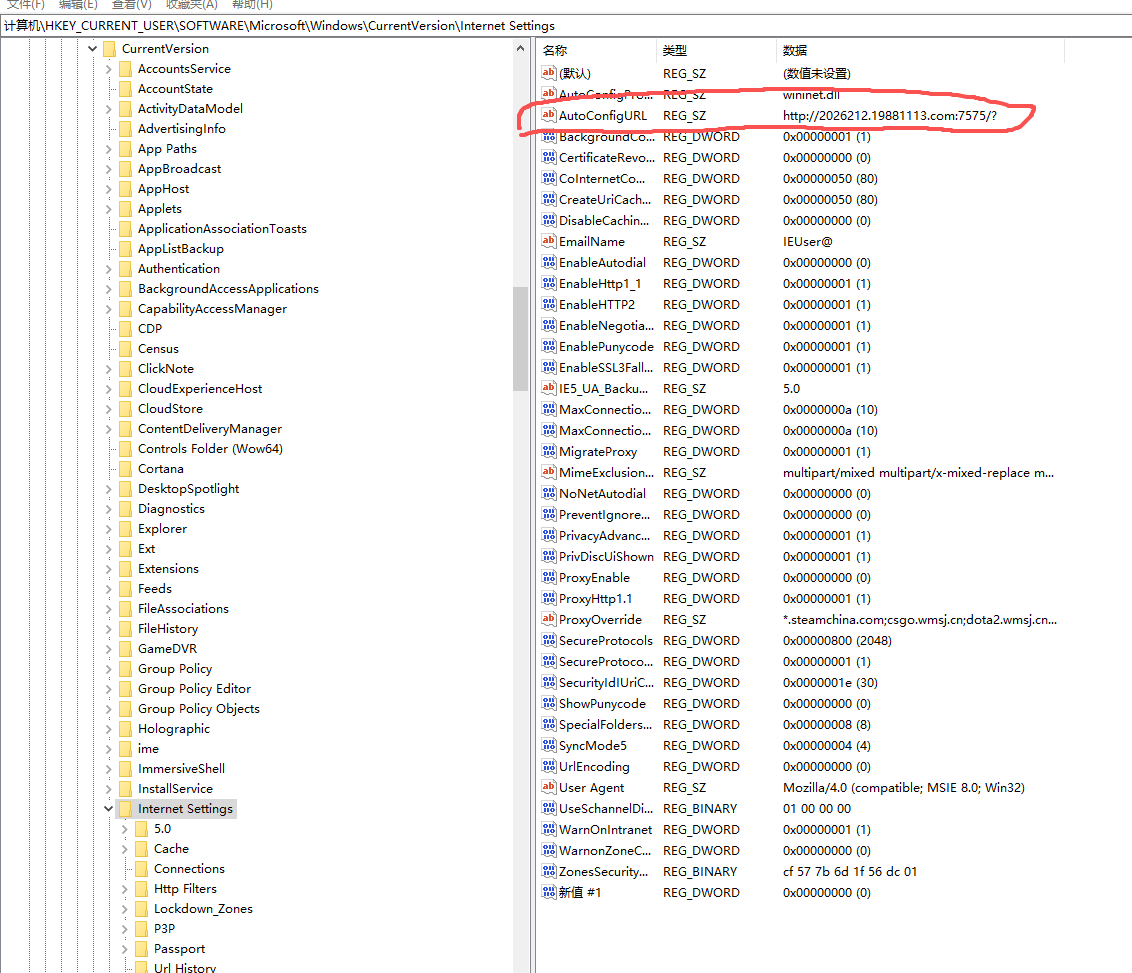Expand the 5.0 subkey
The width and height of the screenshot is (1132, 973).
click(x=124, y=829)
